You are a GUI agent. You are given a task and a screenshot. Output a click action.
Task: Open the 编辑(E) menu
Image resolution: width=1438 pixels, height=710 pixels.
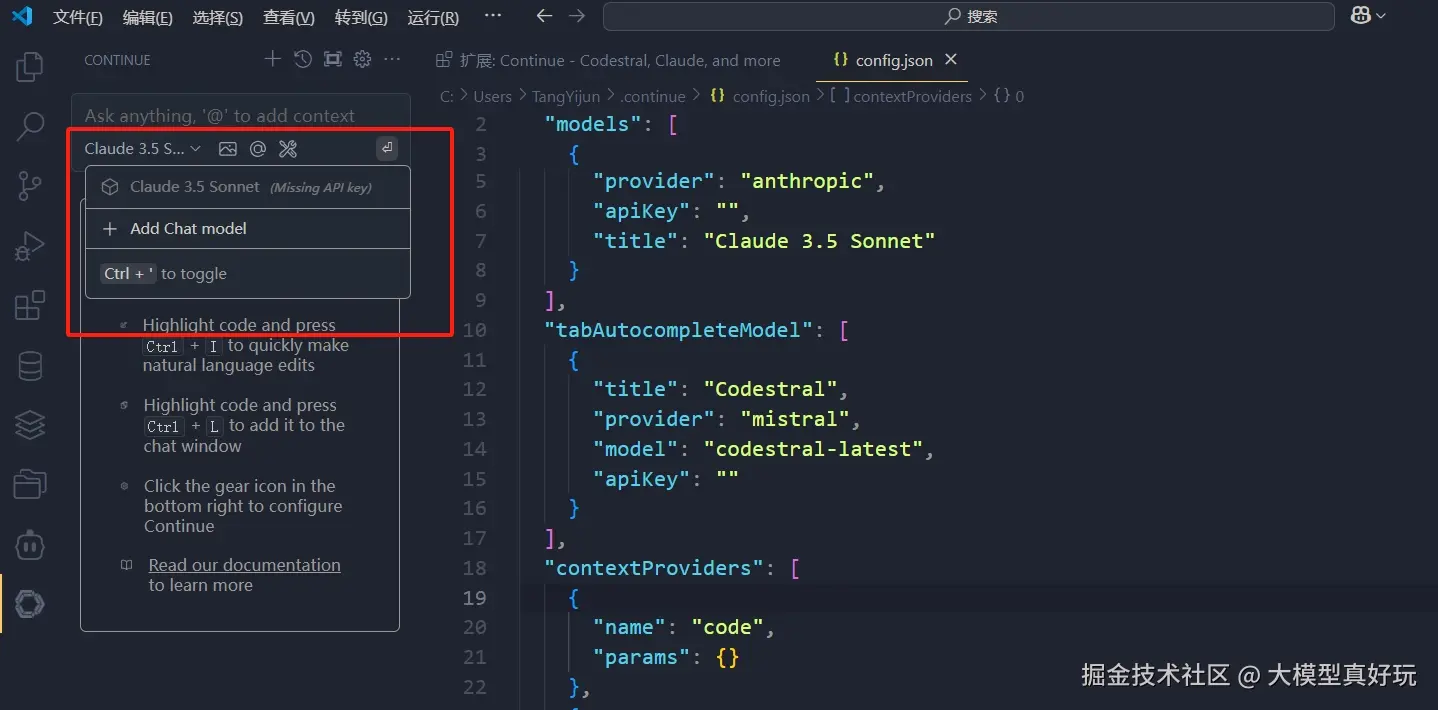(x=148, y=17)
